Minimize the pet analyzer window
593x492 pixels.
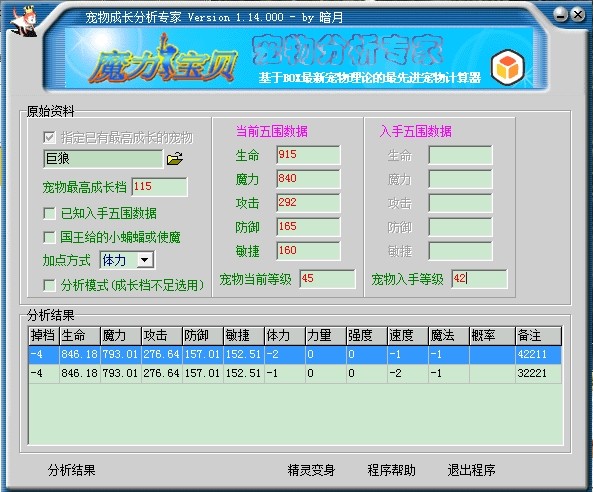click(x=560, y=15)
